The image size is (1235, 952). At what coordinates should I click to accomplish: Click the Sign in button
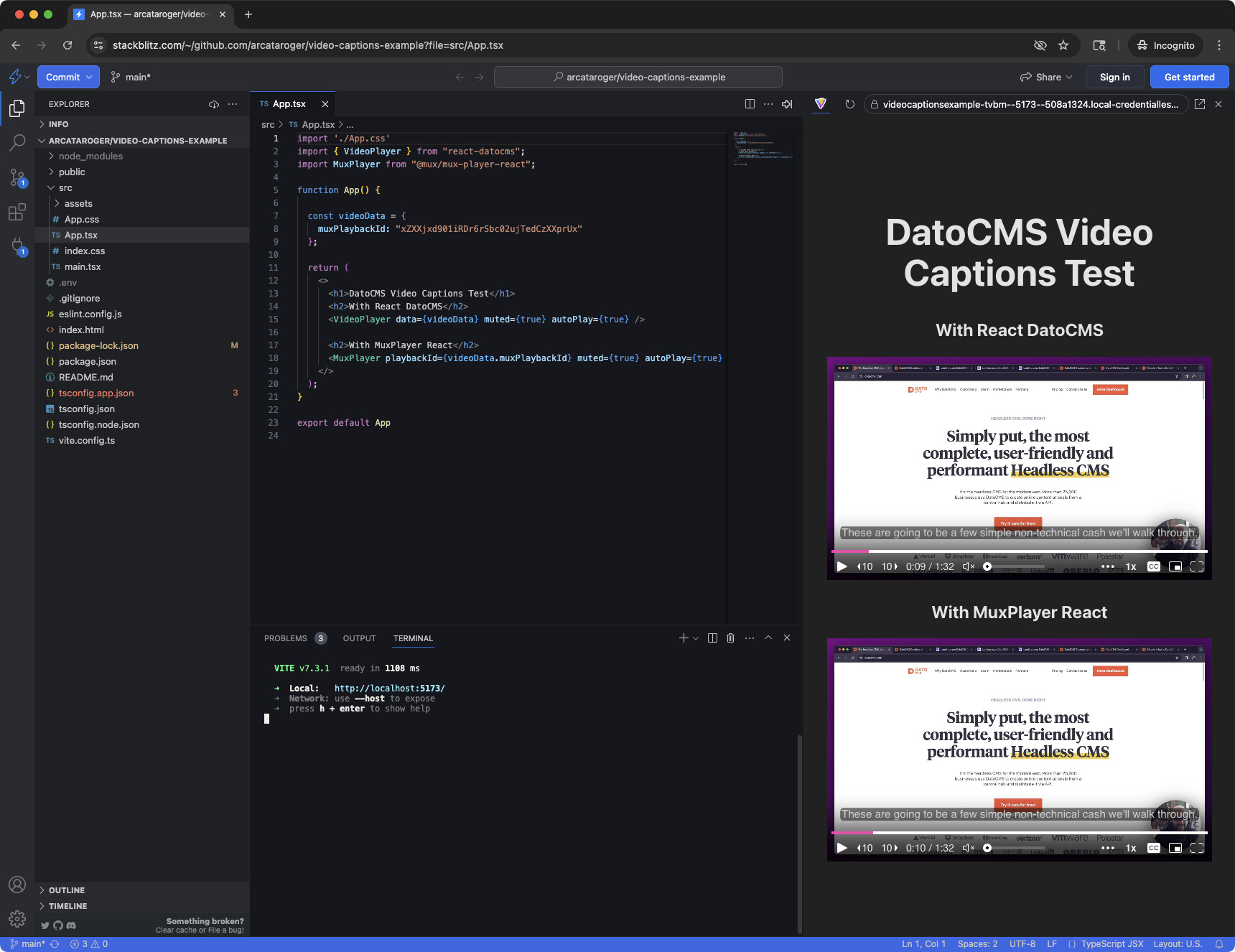click(1114, 78)
